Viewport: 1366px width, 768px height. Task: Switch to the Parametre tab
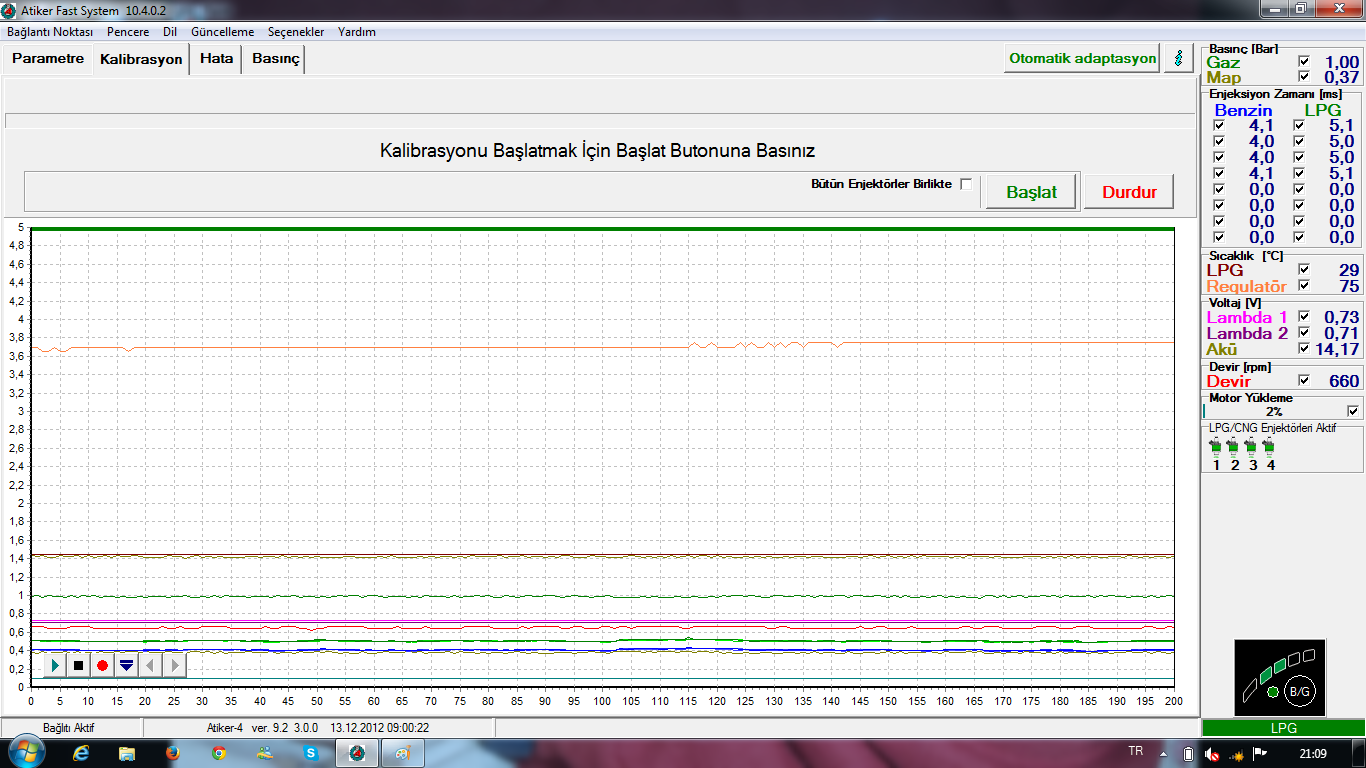(48, 59)
